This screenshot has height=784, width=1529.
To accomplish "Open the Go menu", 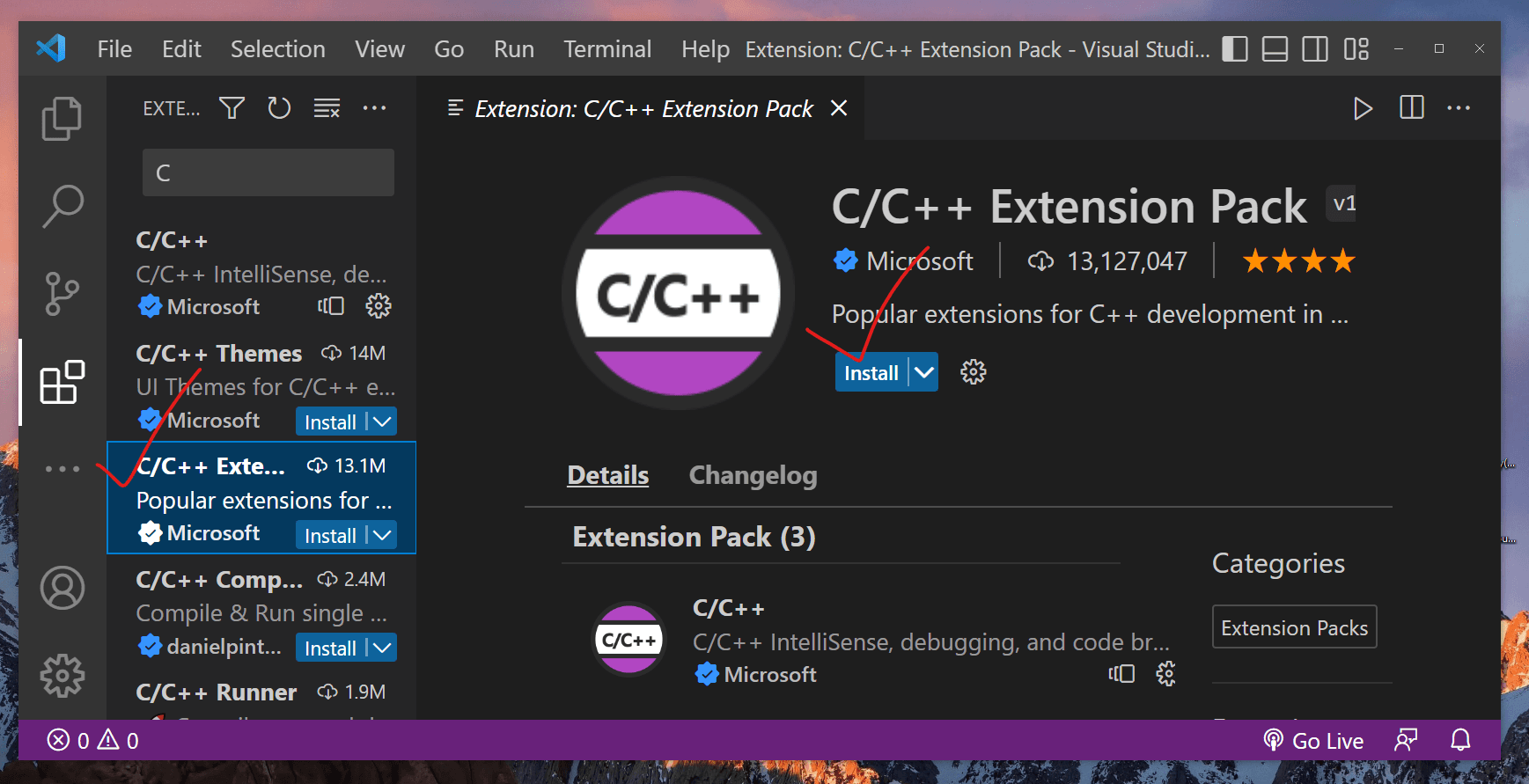I will tap(449, 49).
